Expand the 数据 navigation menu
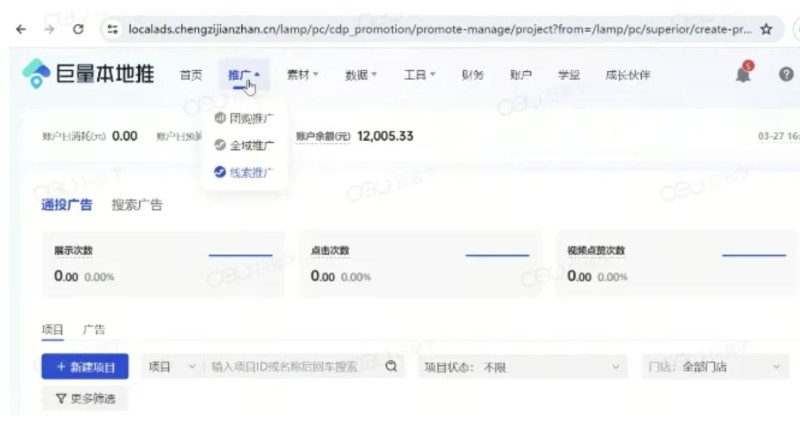The image size is (800, 426). [x=361, y=75]
